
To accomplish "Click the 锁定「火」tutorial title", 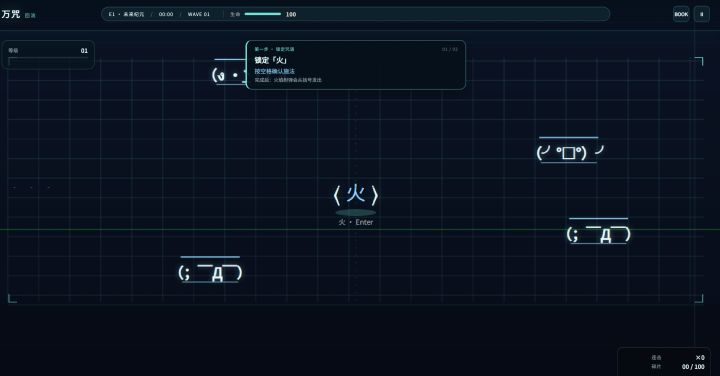I will point(271,60).
